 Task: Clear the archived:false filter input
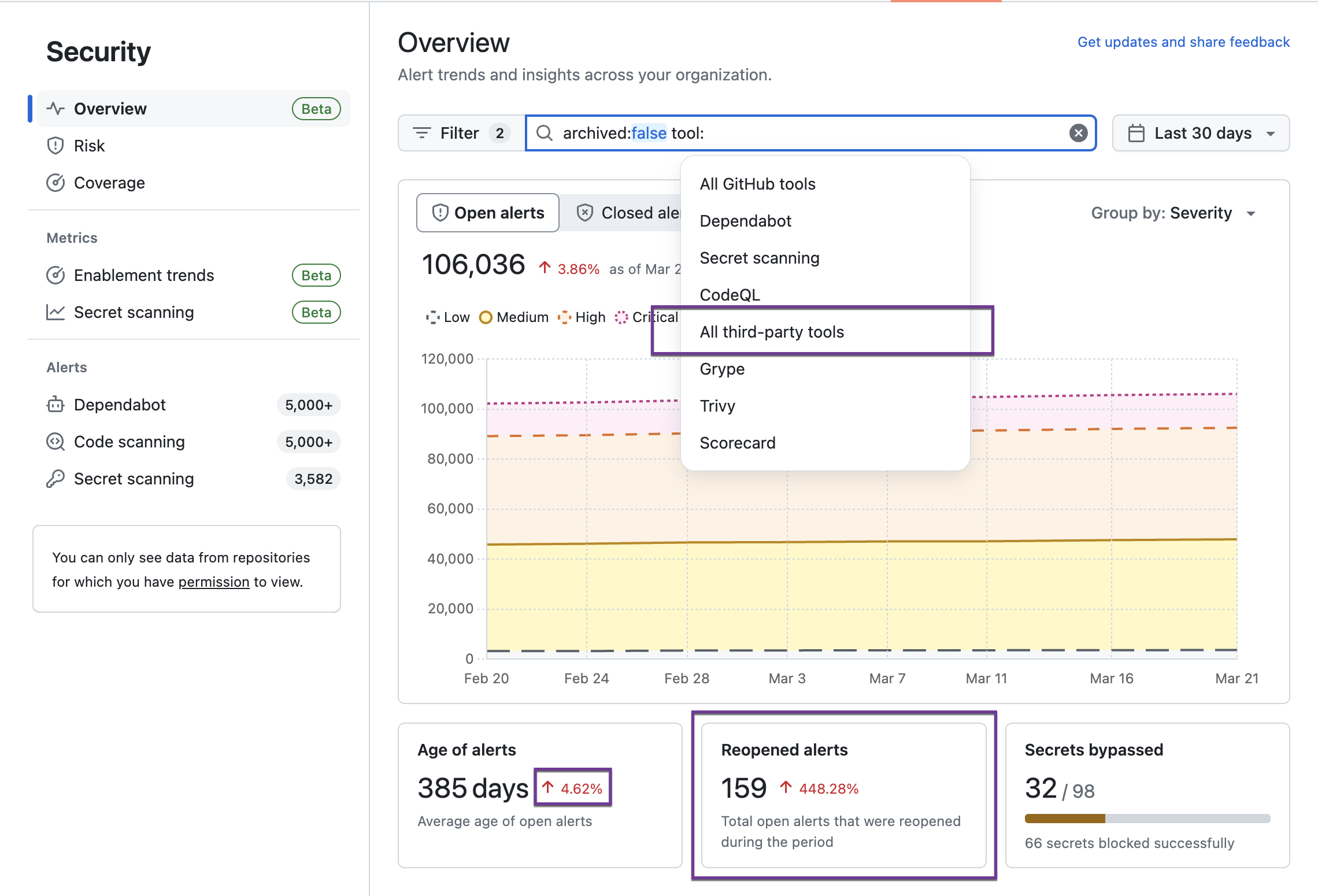click(x=1080, y=132)
